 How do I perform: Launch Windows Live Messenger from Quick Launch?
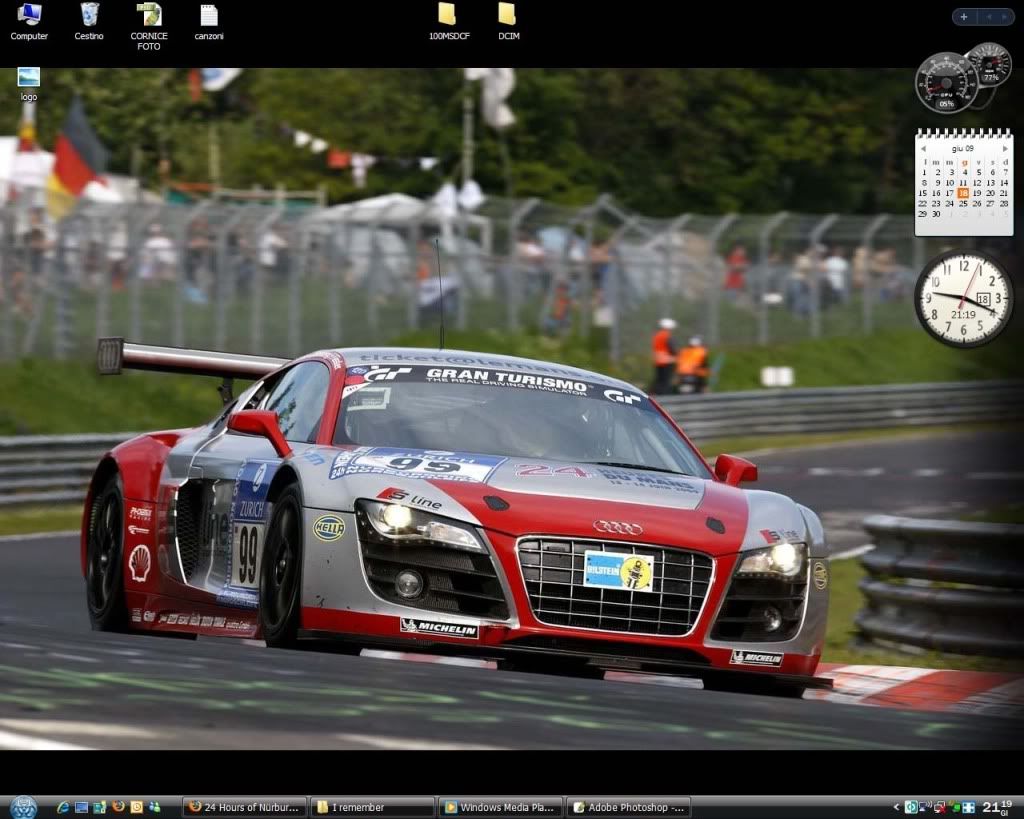pyautogui.click(x=155, y=807)
